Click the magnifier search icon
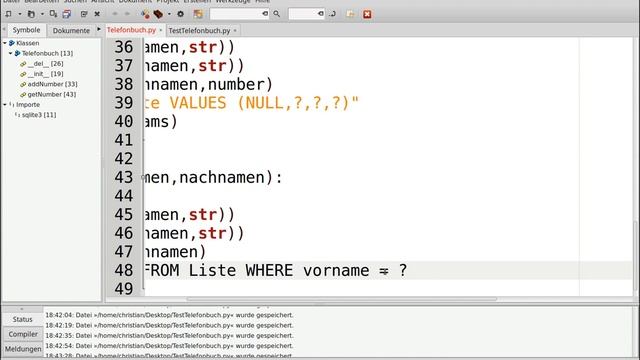 click(276, 14)
